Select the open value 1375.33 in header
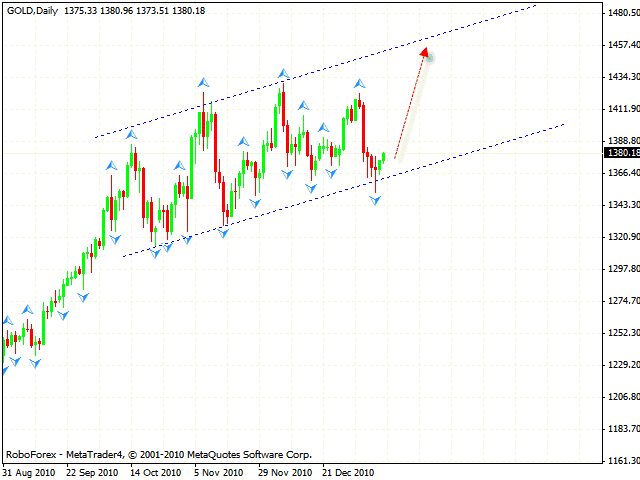The image size is (640, 480). [x=80, y=11]
